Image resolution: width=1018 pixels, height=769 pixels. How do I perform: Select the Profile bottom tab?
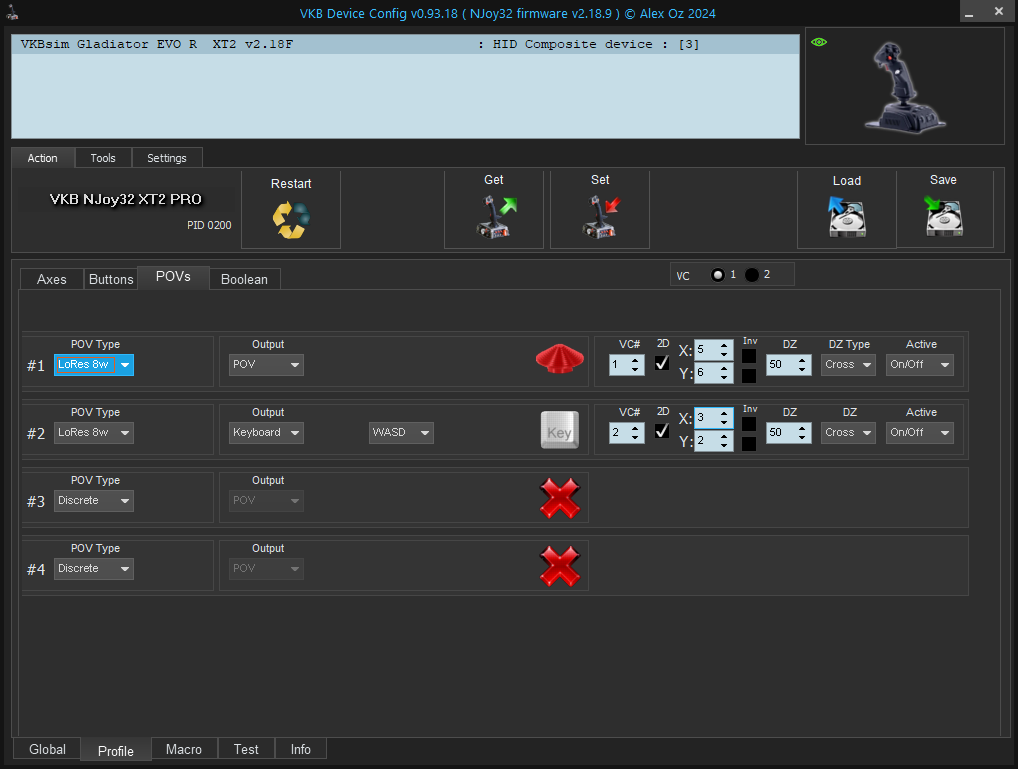tap(116, 750)
